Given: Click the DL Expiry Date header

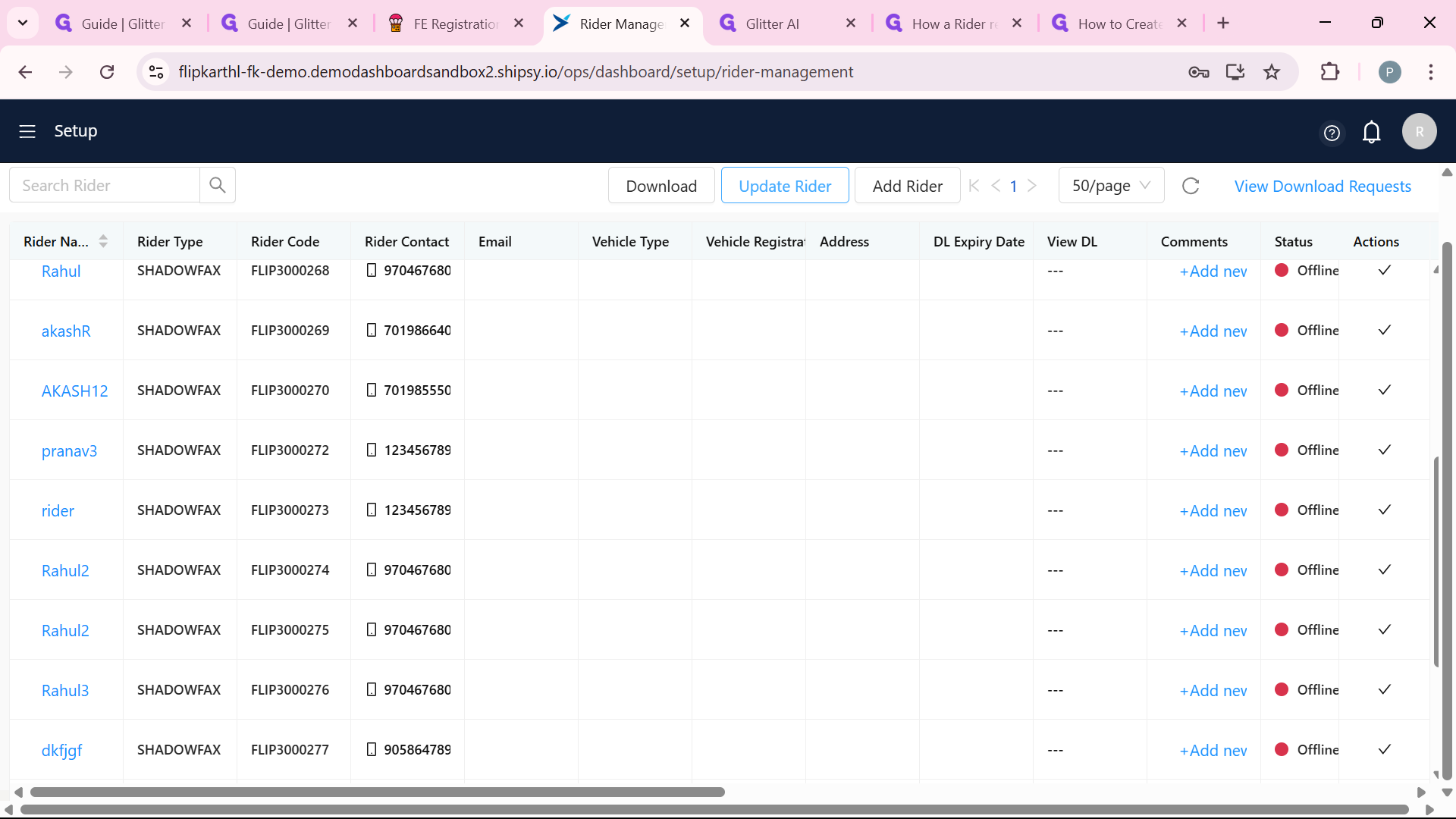Looking at the screenshot, I should (979, 241).
